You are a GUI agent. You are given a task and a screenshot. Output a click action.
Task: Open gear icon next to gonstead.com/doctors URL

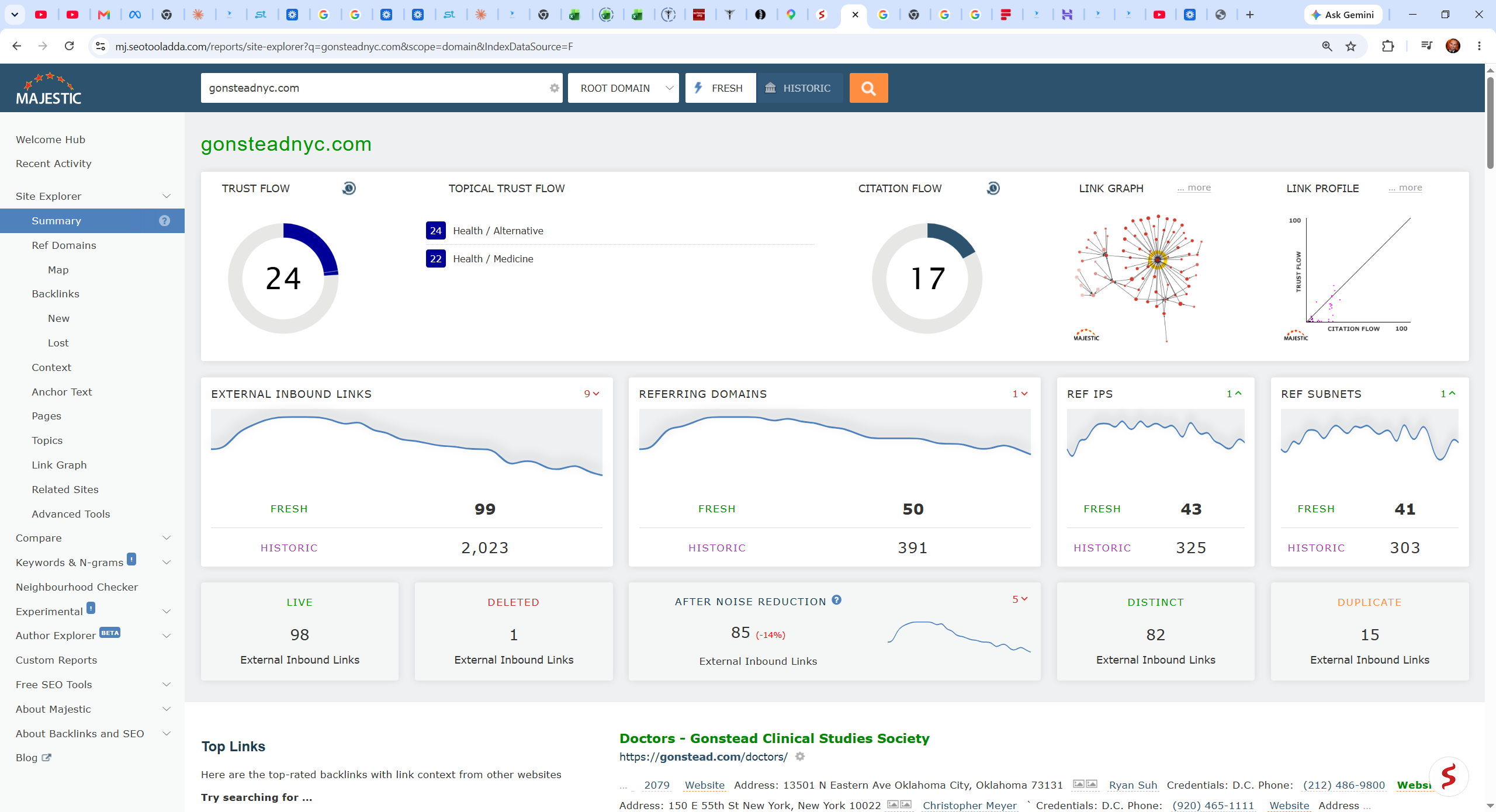(800, 757)
